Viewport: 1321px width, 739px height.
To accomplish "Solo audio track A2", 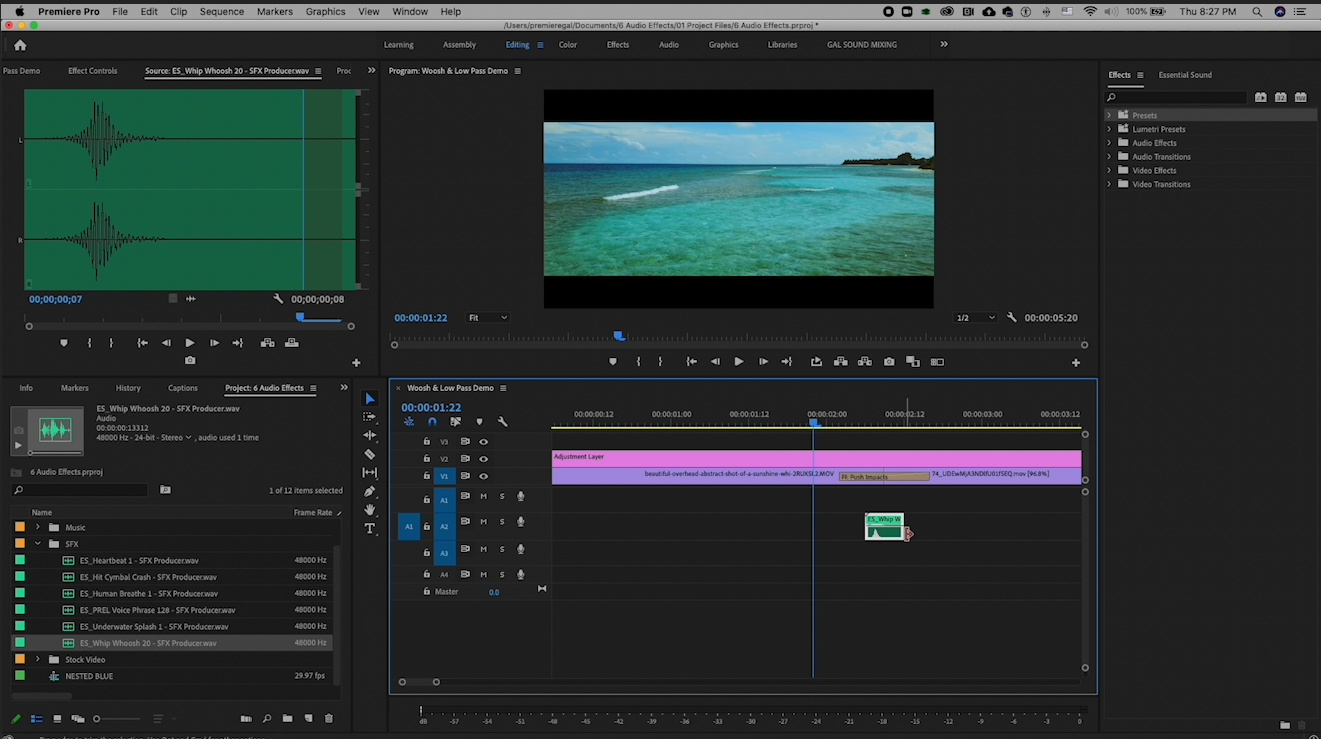I will 502,522.
